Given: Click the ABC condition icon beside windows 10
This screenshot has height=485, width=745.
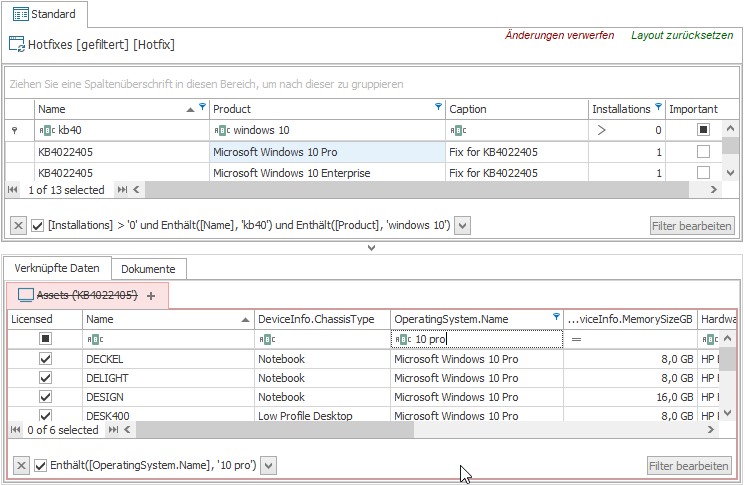Looking at the screenshot, I should pos(222,130).
